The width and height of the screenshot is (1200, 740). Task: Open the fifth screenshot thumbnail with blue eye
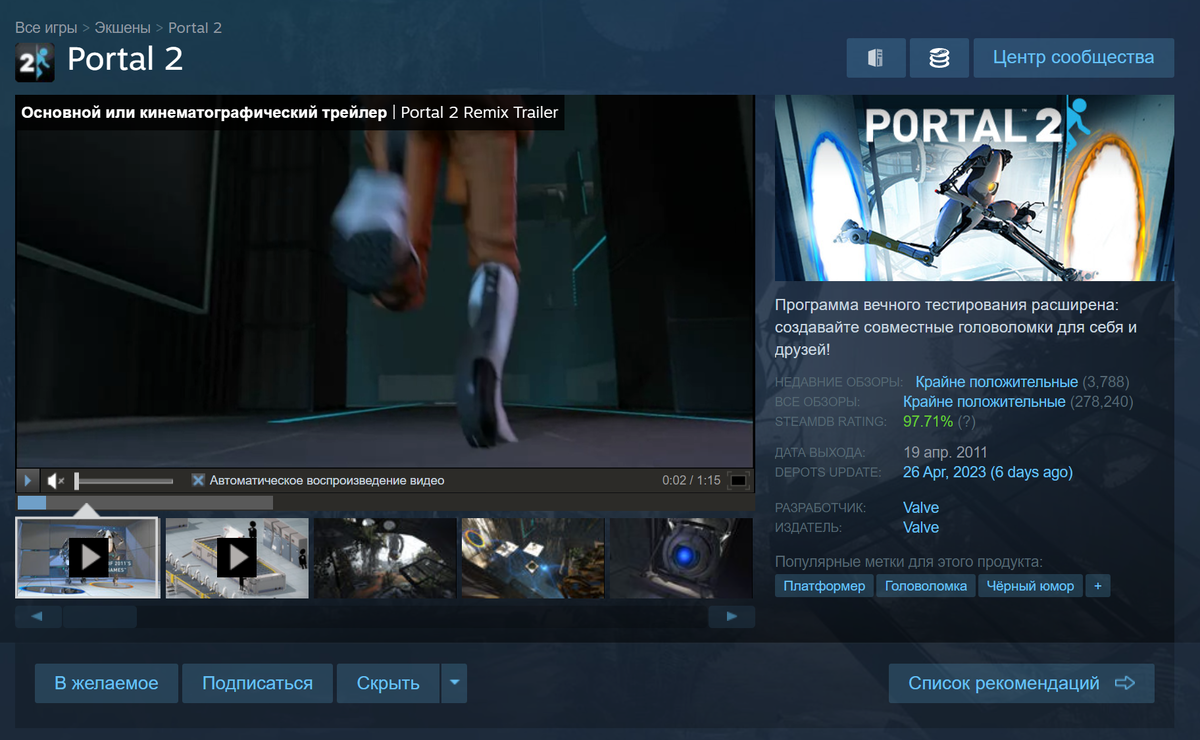point(681,557)
